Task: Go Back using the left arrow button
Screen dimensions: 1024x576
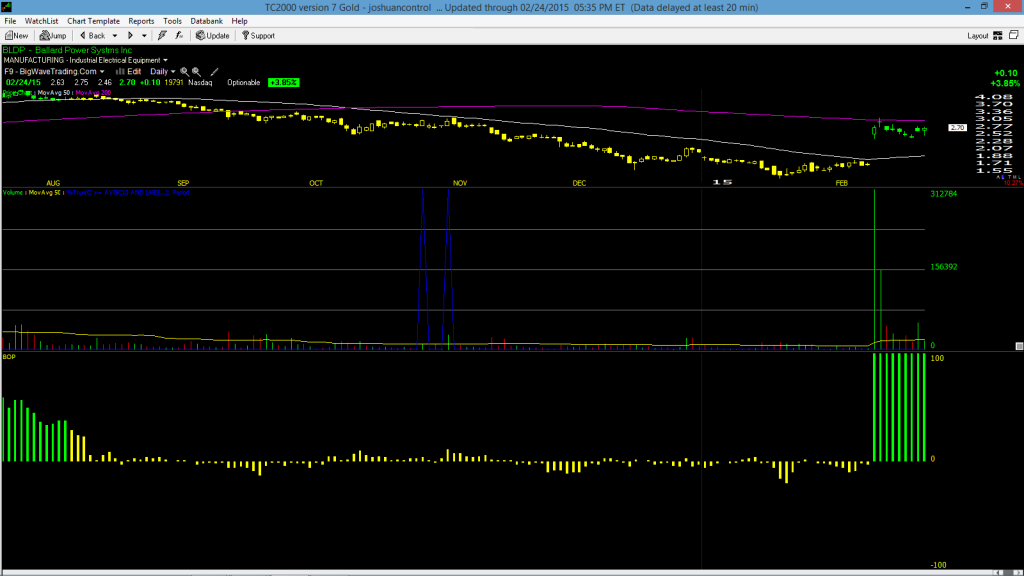Action: 92,36
